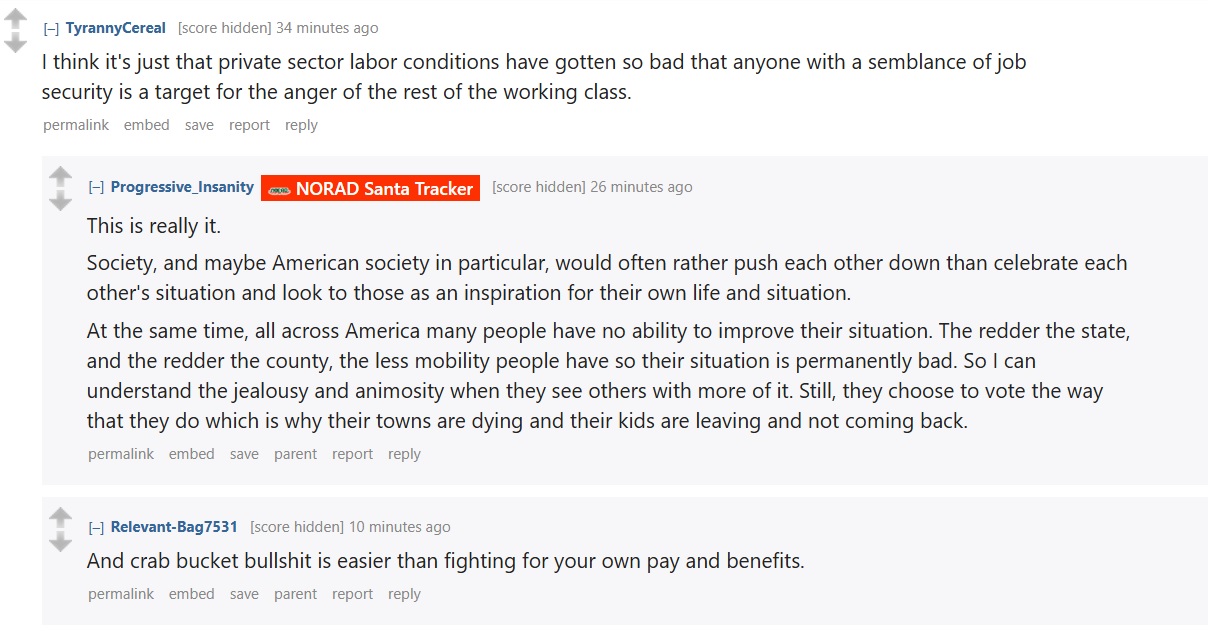The height and width of the screenshot is (631, 1208).
Task: Open Relevant-Bag7531's user profile
Action: (x=174, y=527)
